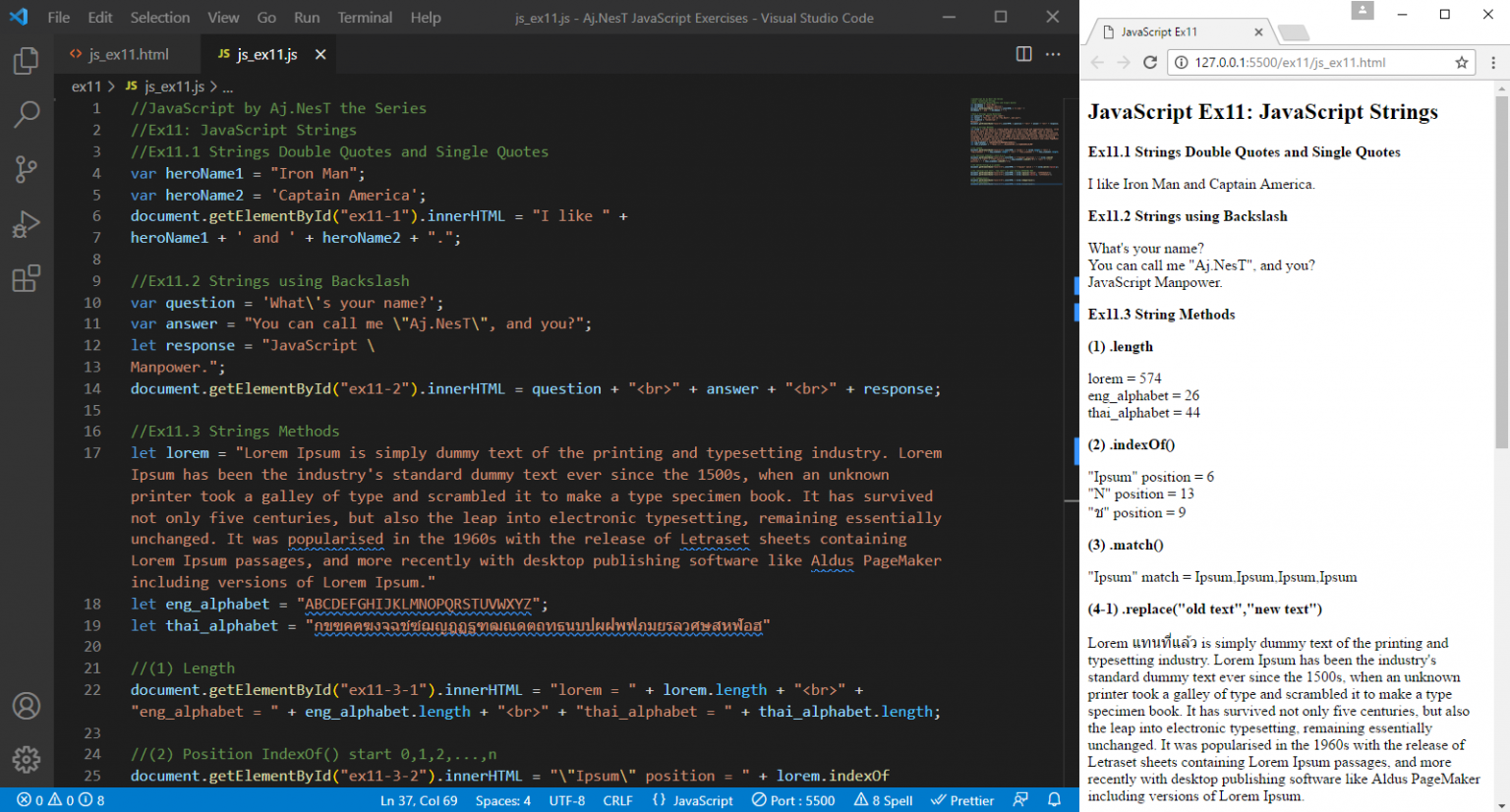Split the editor to the right
The width and height of the screenshot is (1510, 812).
pos(1023,54)
